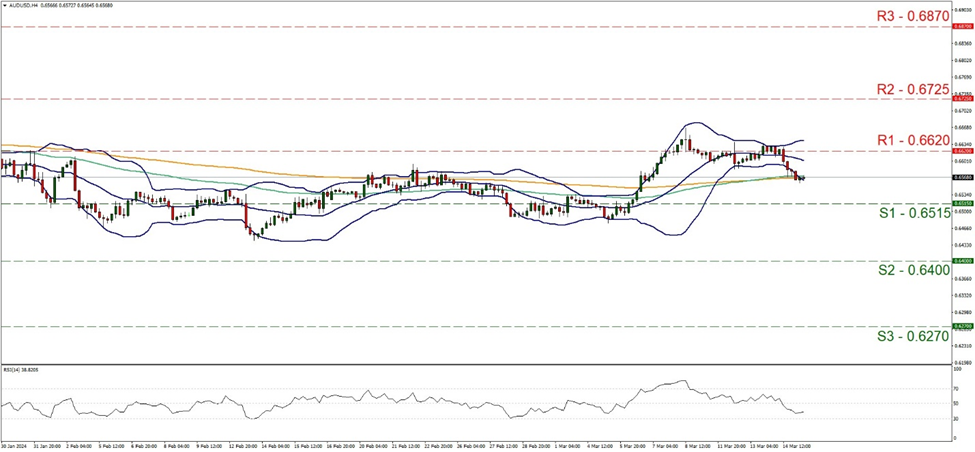Click the red 0.6870 price tag on axis
975x452 pixels.
(961, 28)
